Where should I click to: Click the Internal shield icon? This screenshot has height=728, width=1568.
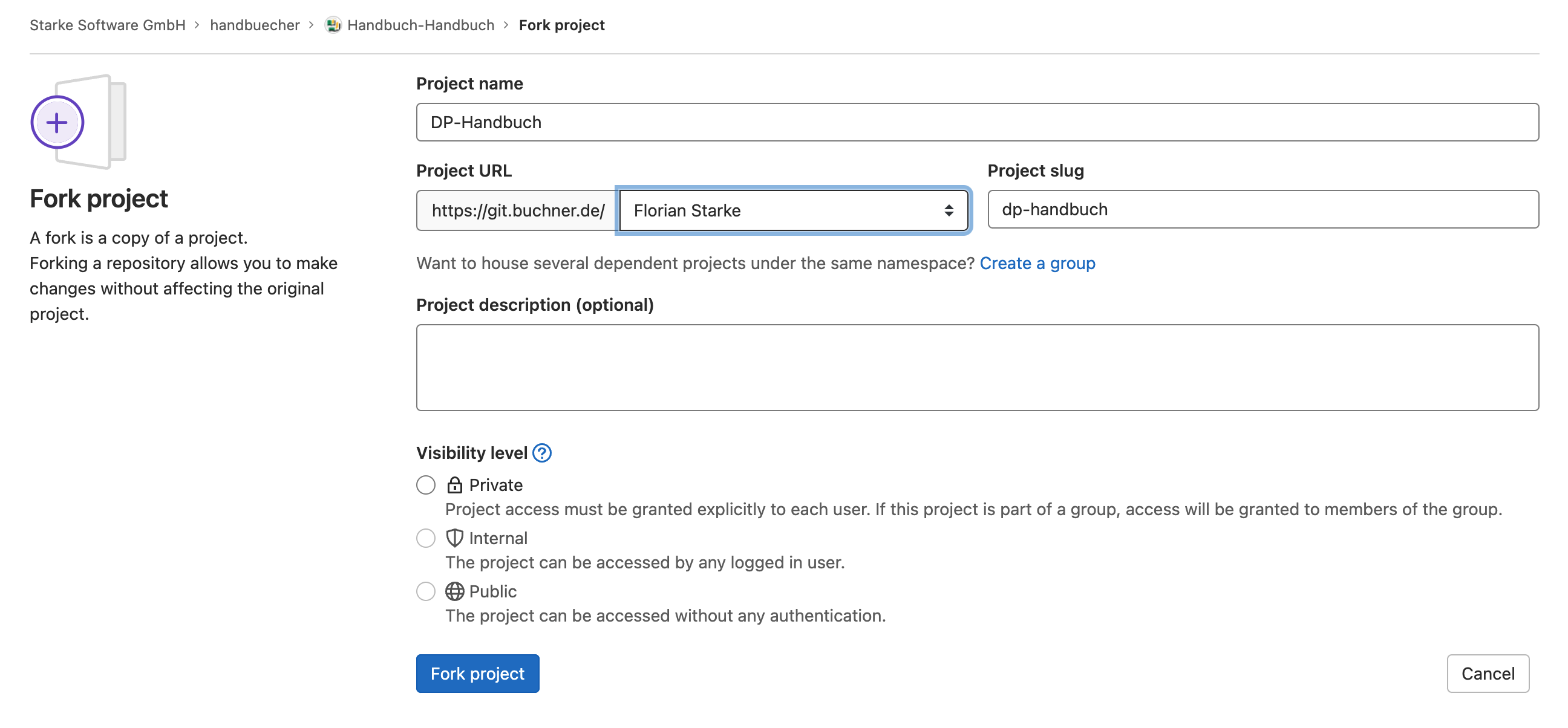454,538
